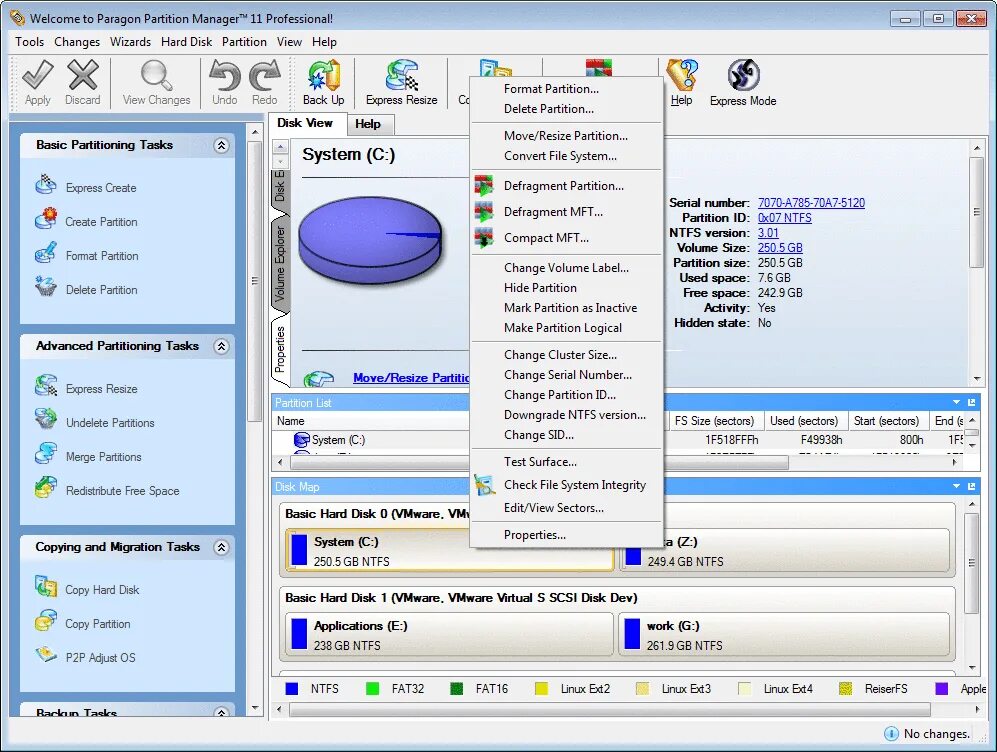Select Change Cluster Size... menu entry
Image resolution: width=997 pixels, height=752 pixels.
click(x=560, y=355)
